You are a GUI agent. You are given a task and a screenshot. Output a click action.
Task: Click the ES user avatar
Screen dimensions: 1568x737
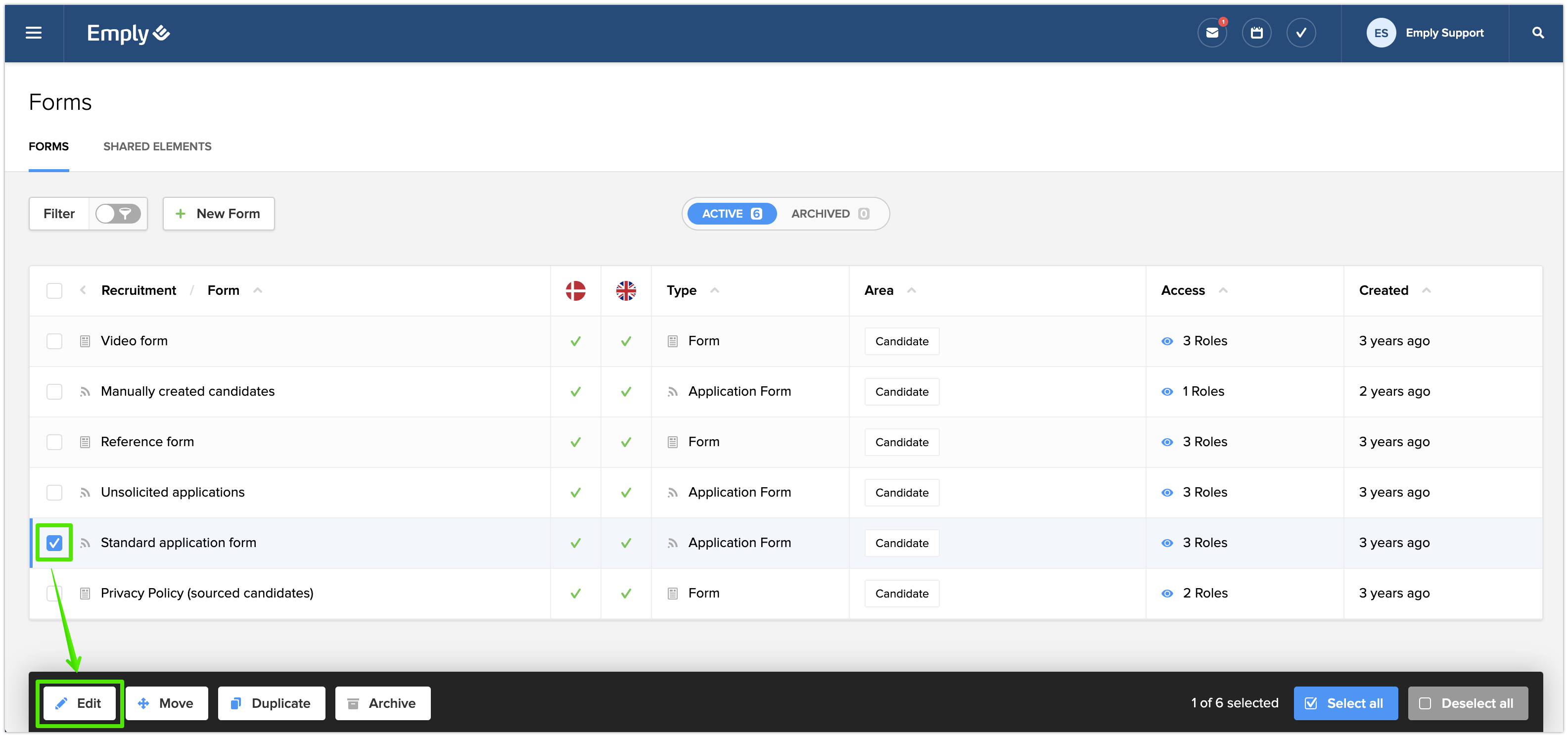coord(1381,33)
